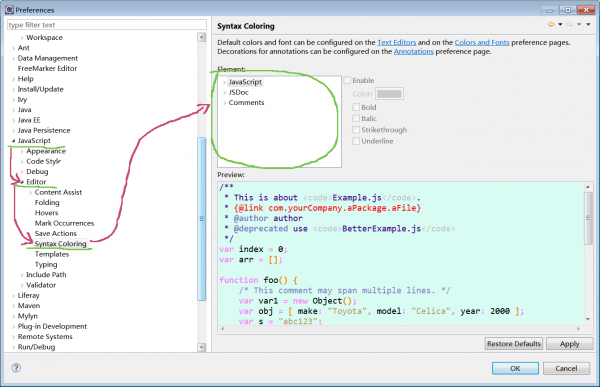The image size is (600, 387).
Task: Toggle the Enable checkbox
Action: (347, 80)
